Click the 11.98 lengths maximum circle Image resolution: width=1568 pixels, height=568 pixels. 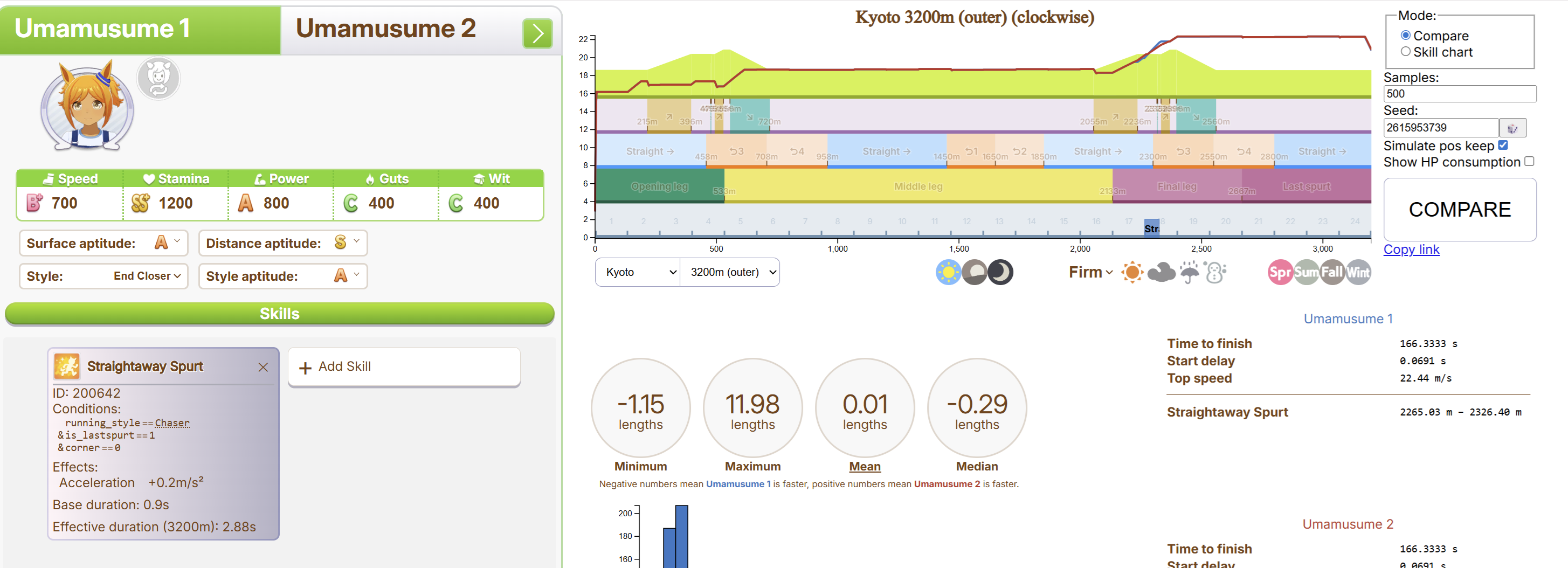point(752,408)
